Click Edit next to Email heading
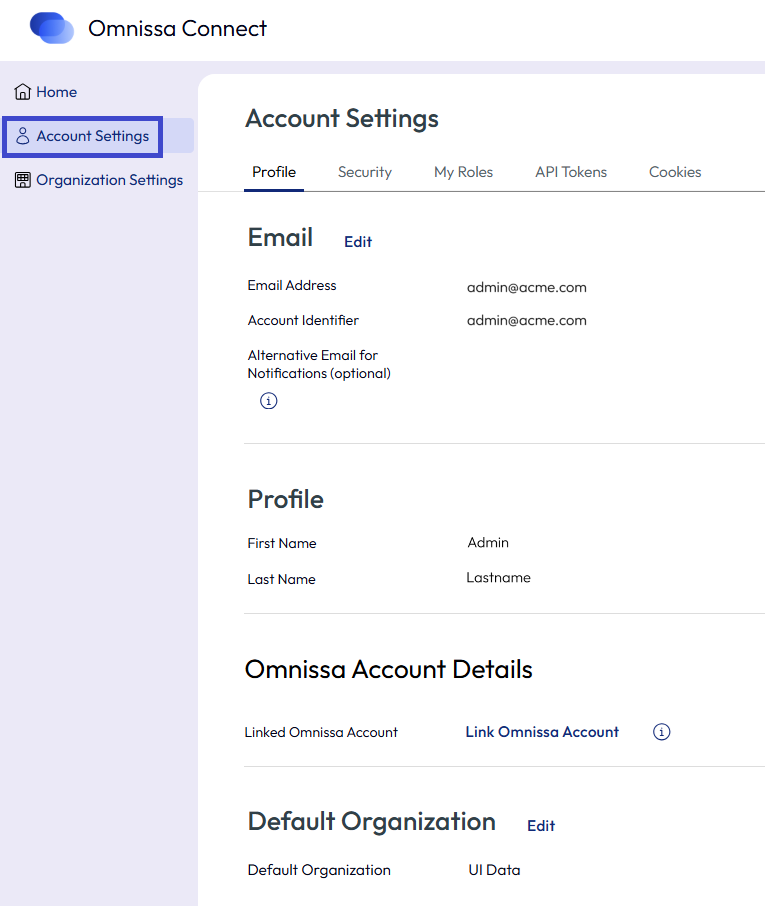The image size is (765, 906). (358, 242)
